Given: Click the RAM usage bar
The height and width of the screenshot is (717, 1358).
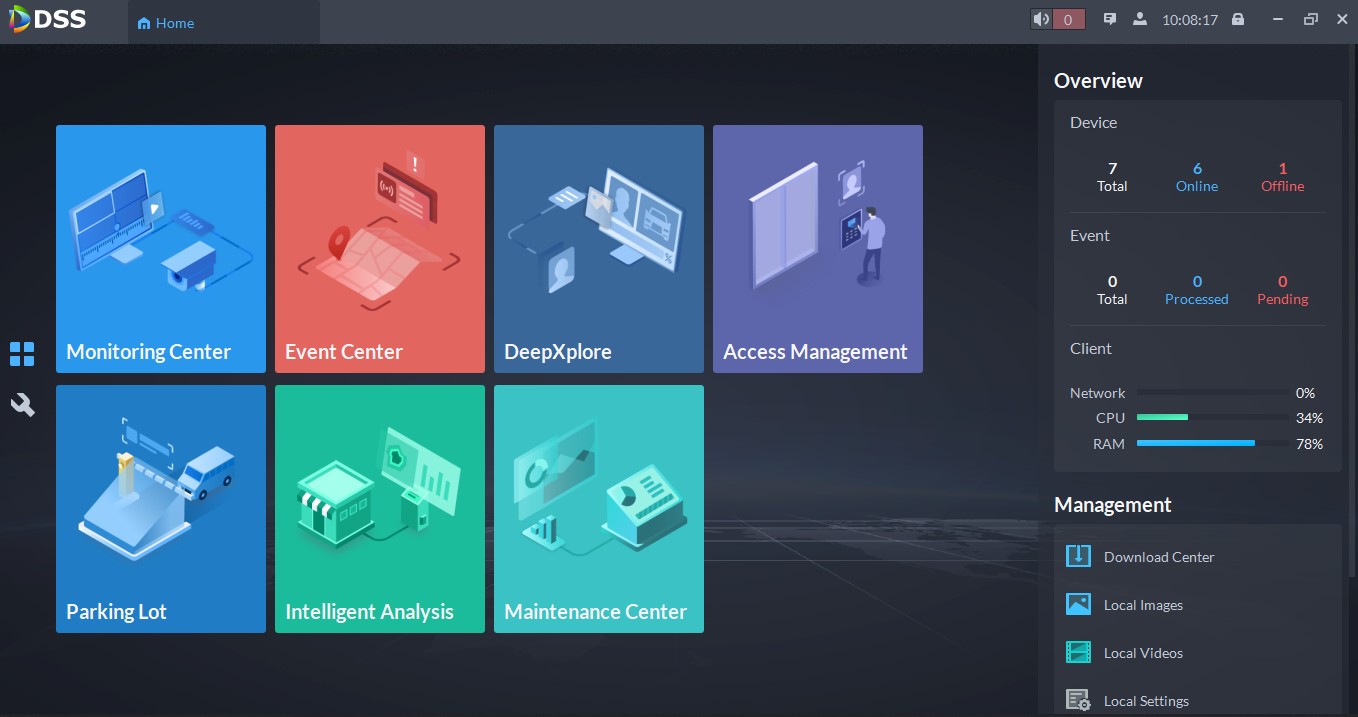Looking at the screenshot, I should tap(1212, 444).
